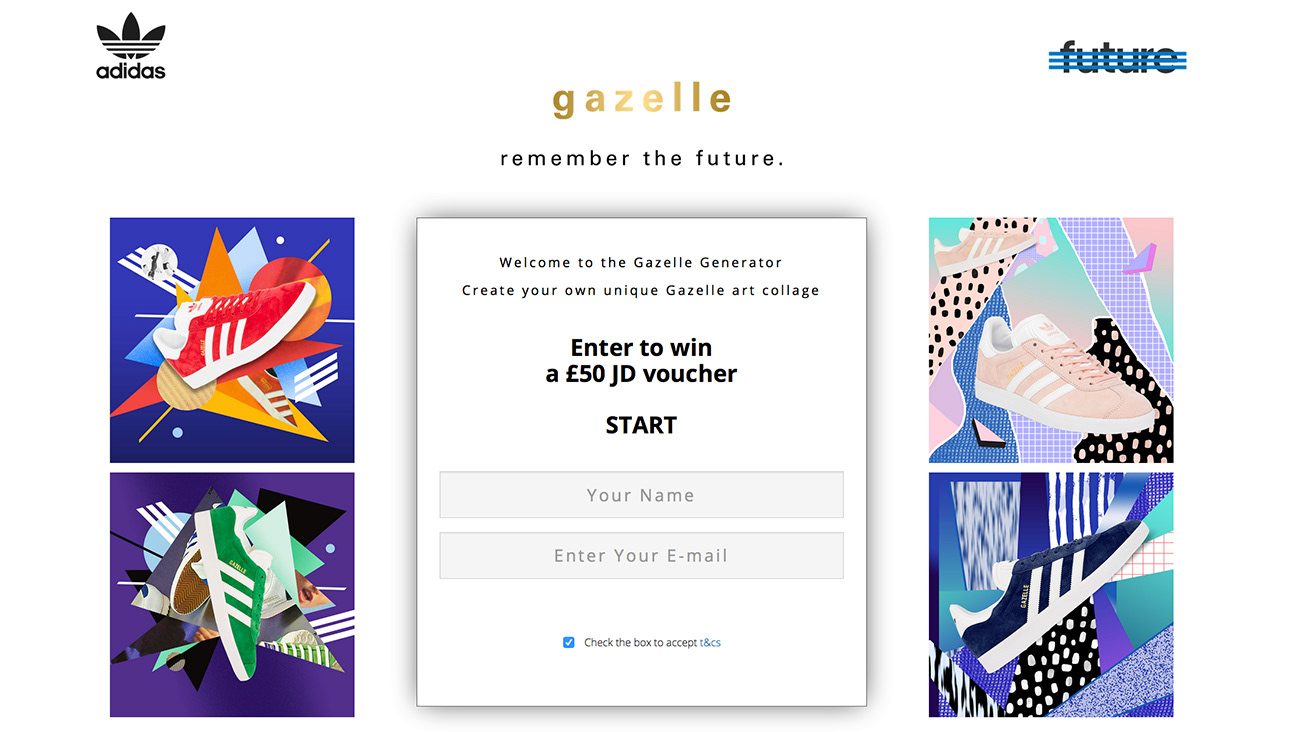Click the 'Check the box to accept' label

click(641, 643)
